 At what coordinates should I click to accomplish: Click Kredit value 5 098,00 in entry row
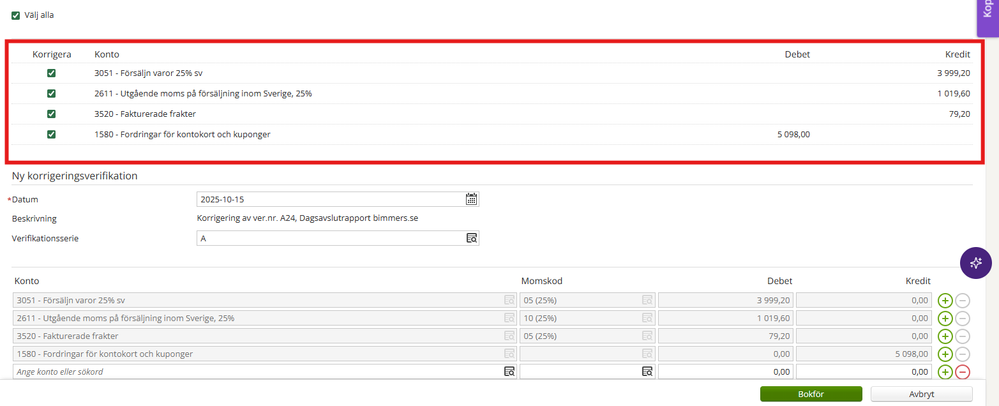(865, 354)
